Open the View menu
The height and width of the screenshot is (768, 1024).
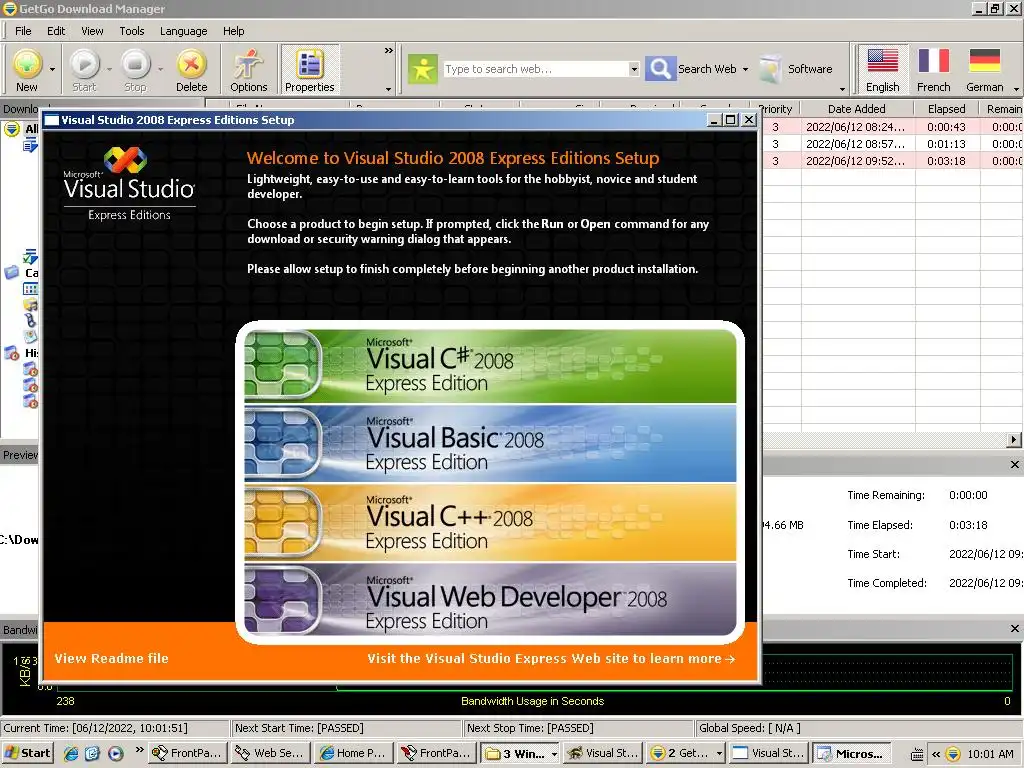(x=92, y=31)
